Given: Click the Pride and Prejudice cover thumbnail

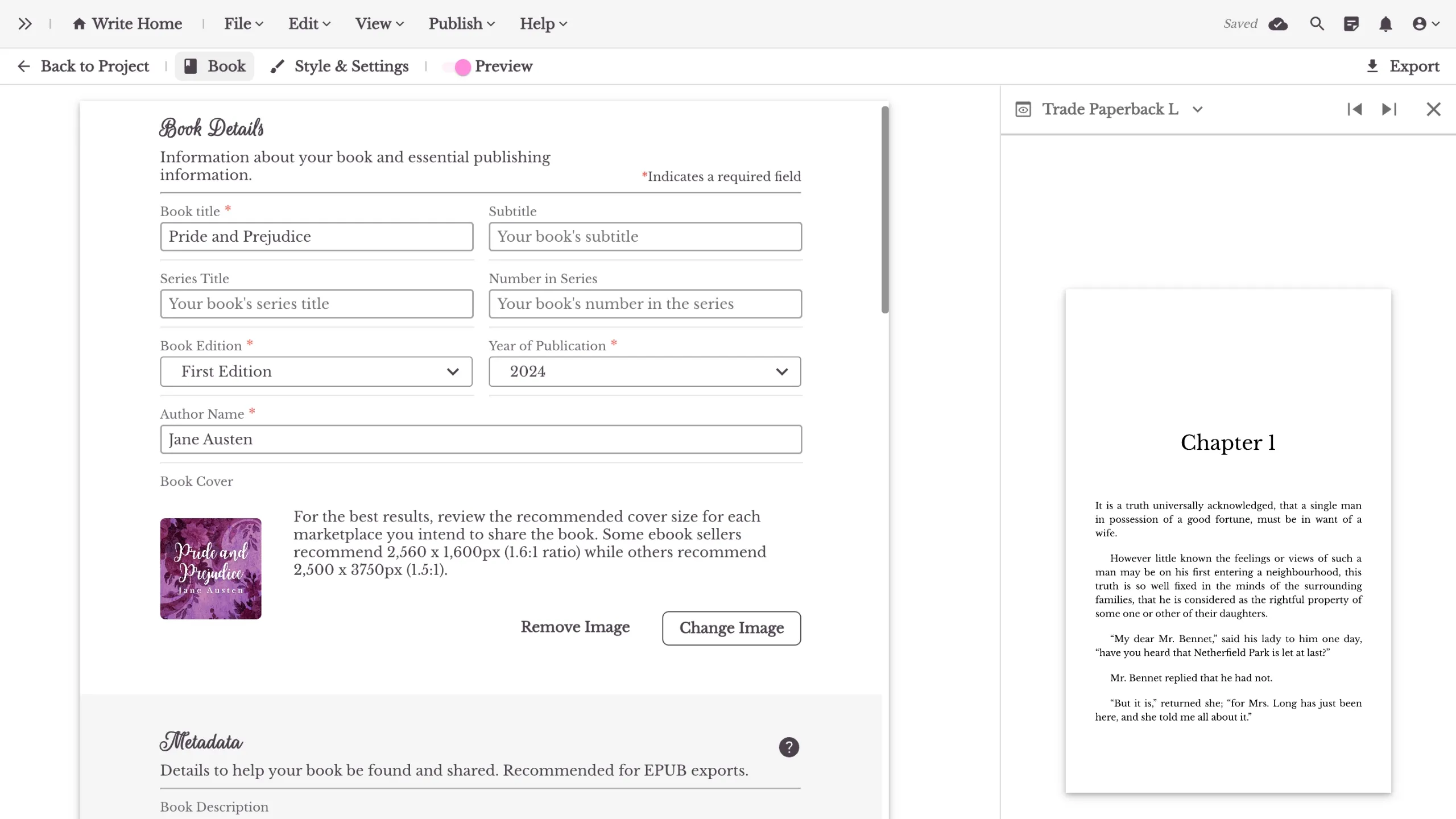Looking at the screenshot, I should [210, 568].
